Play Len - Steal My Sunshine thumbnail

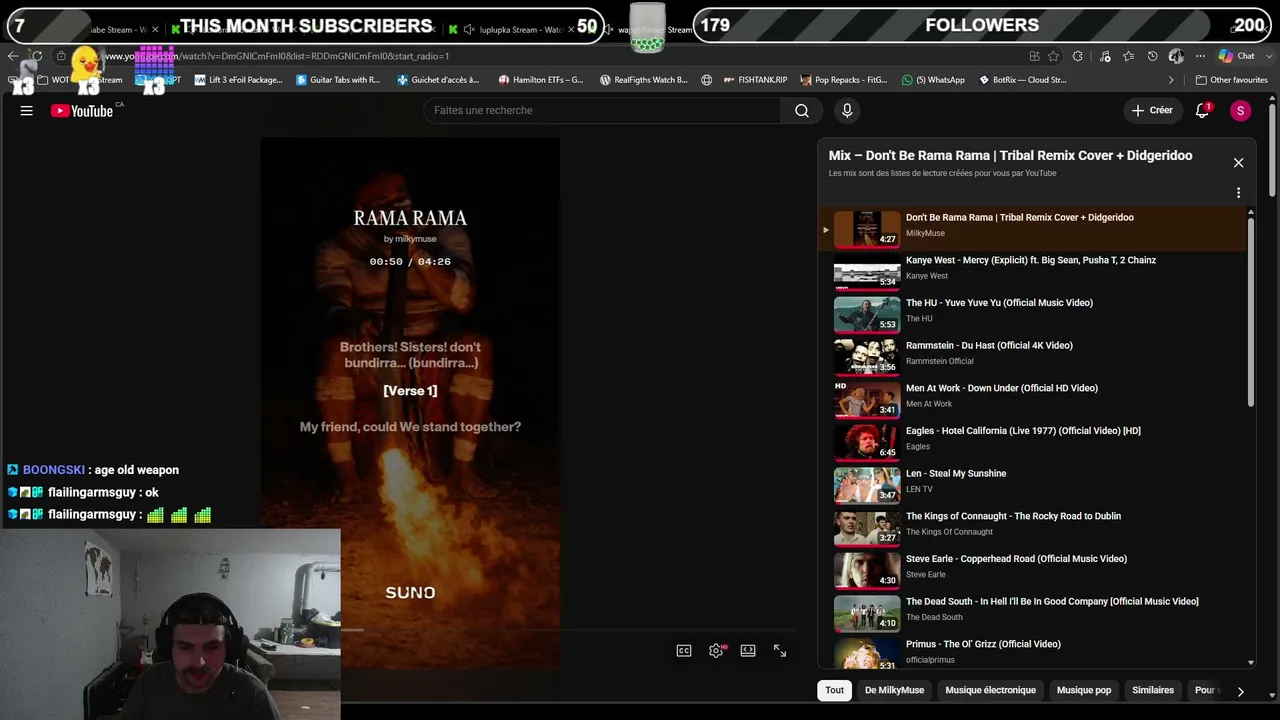867,485
